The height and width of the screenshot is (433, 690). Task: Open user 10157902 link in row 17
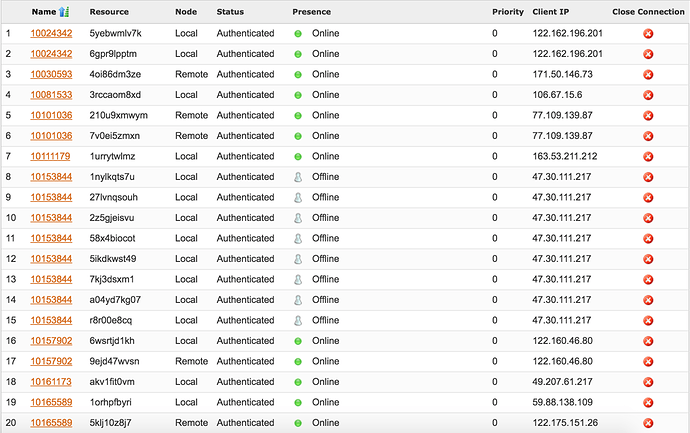tap(51, 361)
